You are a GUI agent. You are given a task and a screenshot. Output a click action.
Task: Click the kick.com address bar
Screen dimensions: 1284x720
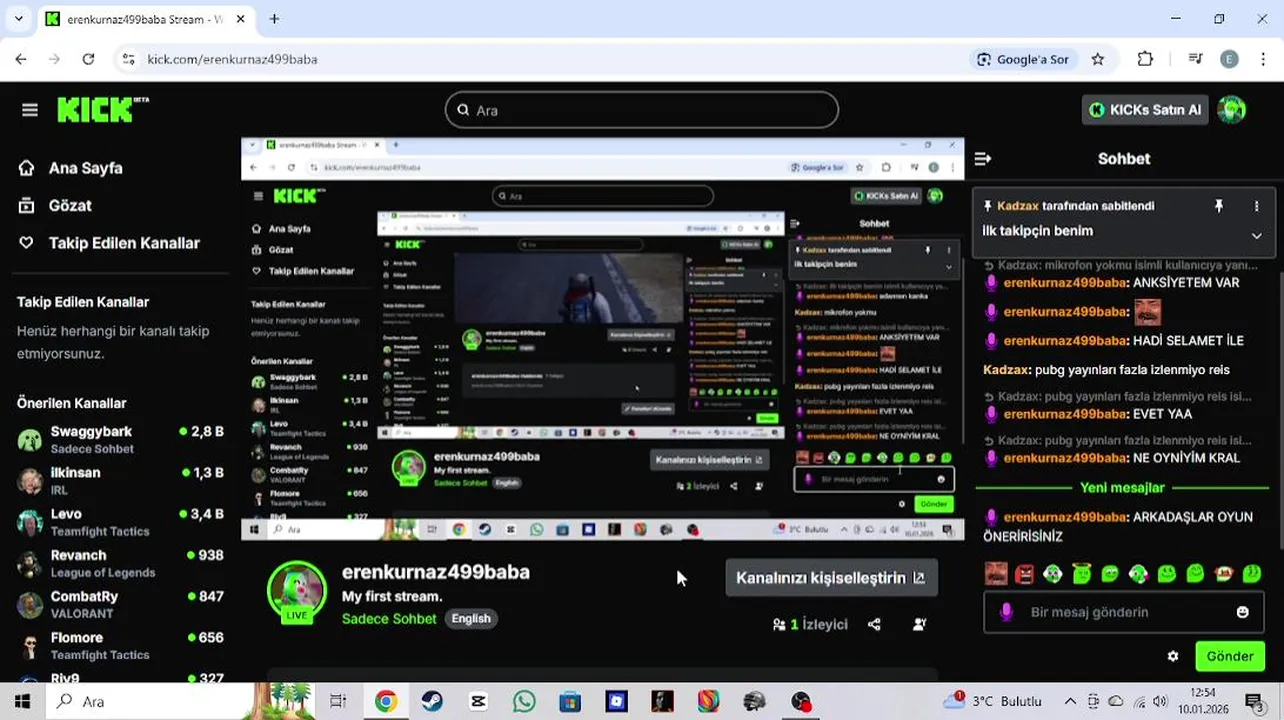[540, 59]
